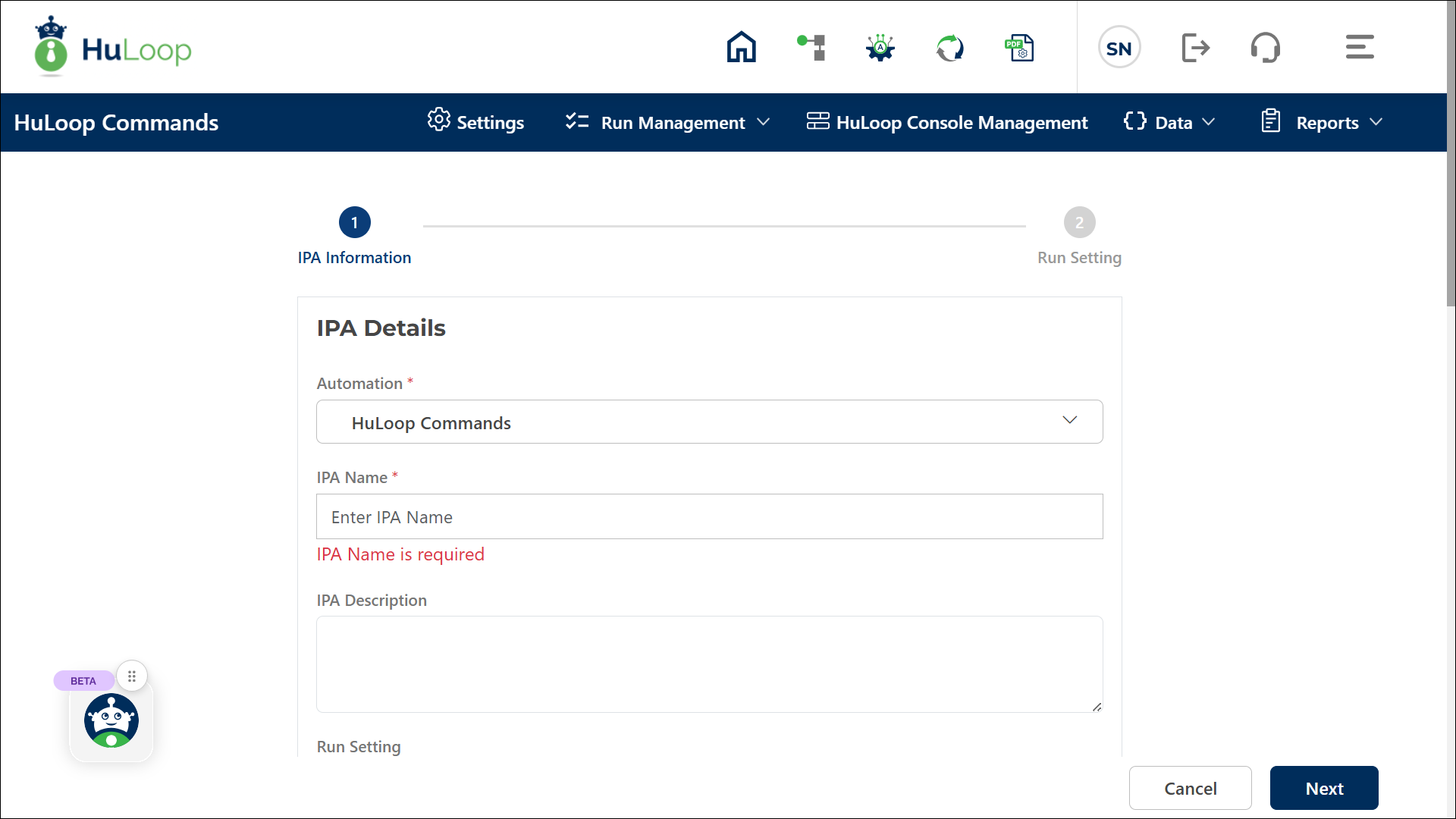Open the PDF settings document icon
This screenshot has height=819, width=1456.
[x=1019, y=48]
